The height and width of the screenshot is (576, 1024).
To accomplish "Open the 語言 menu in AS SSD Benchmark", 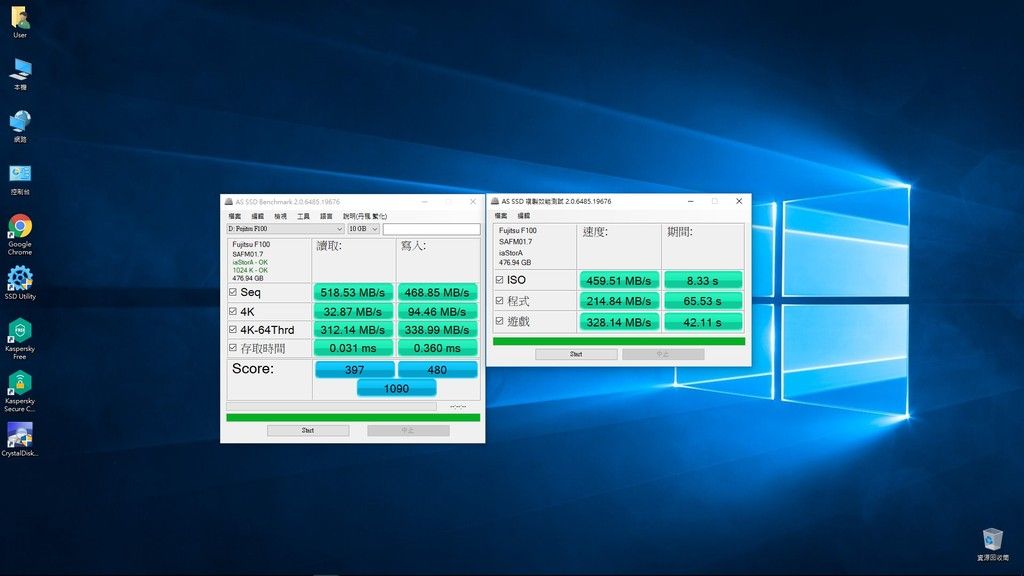I will click(x=327, y=216).
